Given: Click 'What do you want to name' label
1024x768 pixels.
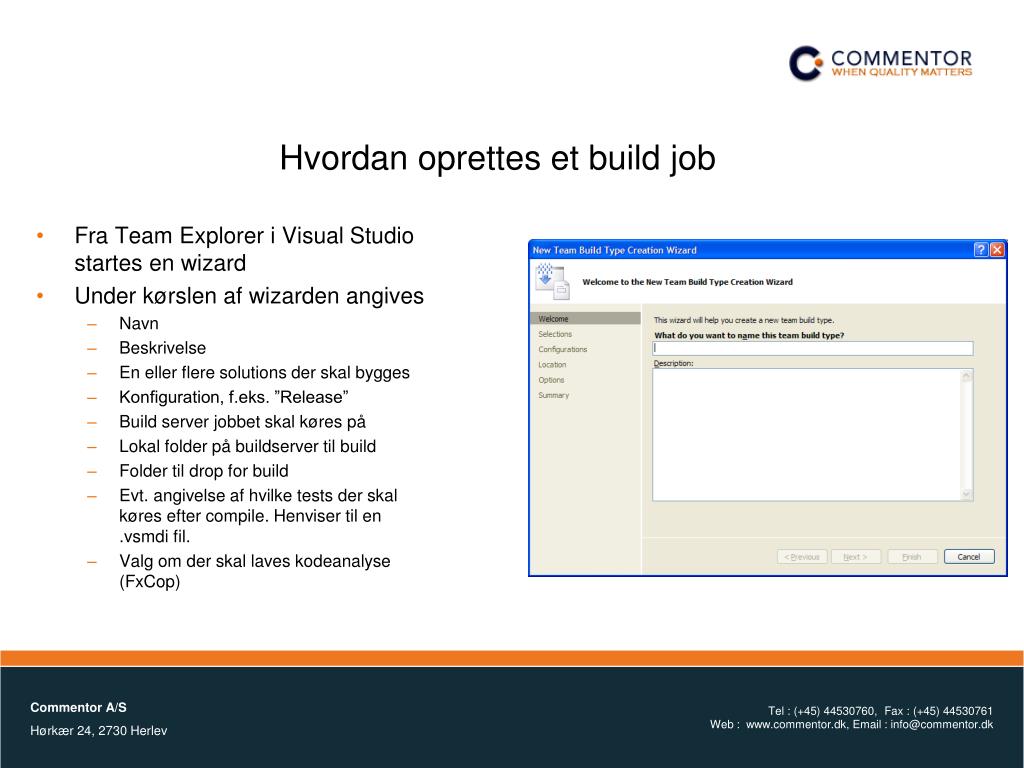Looking at the screenshot, I should [749, 335].
